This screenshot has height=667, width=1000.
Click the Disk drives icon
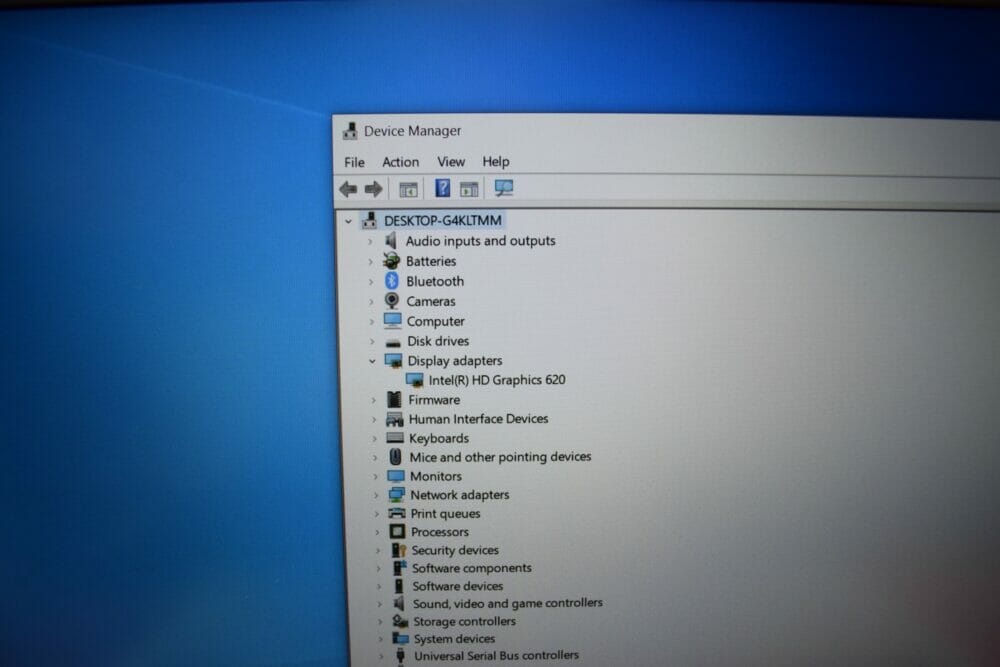pyautogui.click(x=393, y=342)
